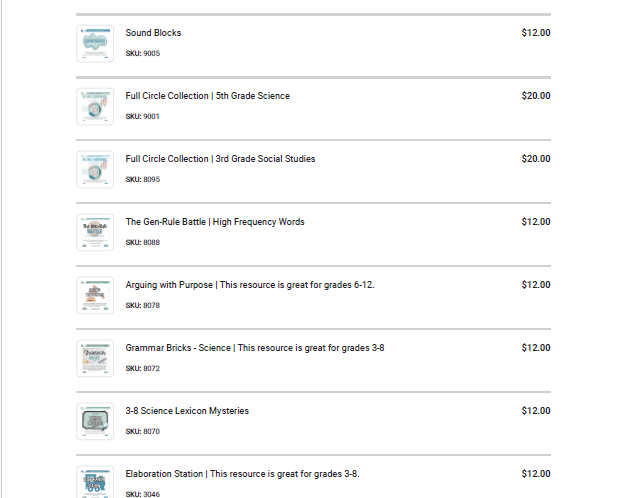Click the Arguing with Purpose title text
Image resolution: width=623 pixels, height=498 pixels.
tap(250, 285)
